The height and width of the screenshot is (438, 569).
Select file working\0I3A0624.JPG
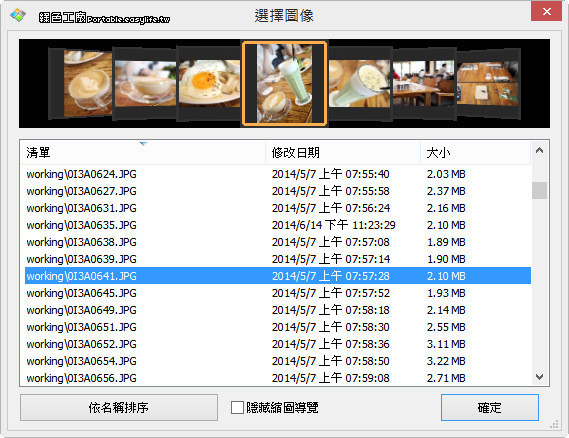click(x=278, y=174)
